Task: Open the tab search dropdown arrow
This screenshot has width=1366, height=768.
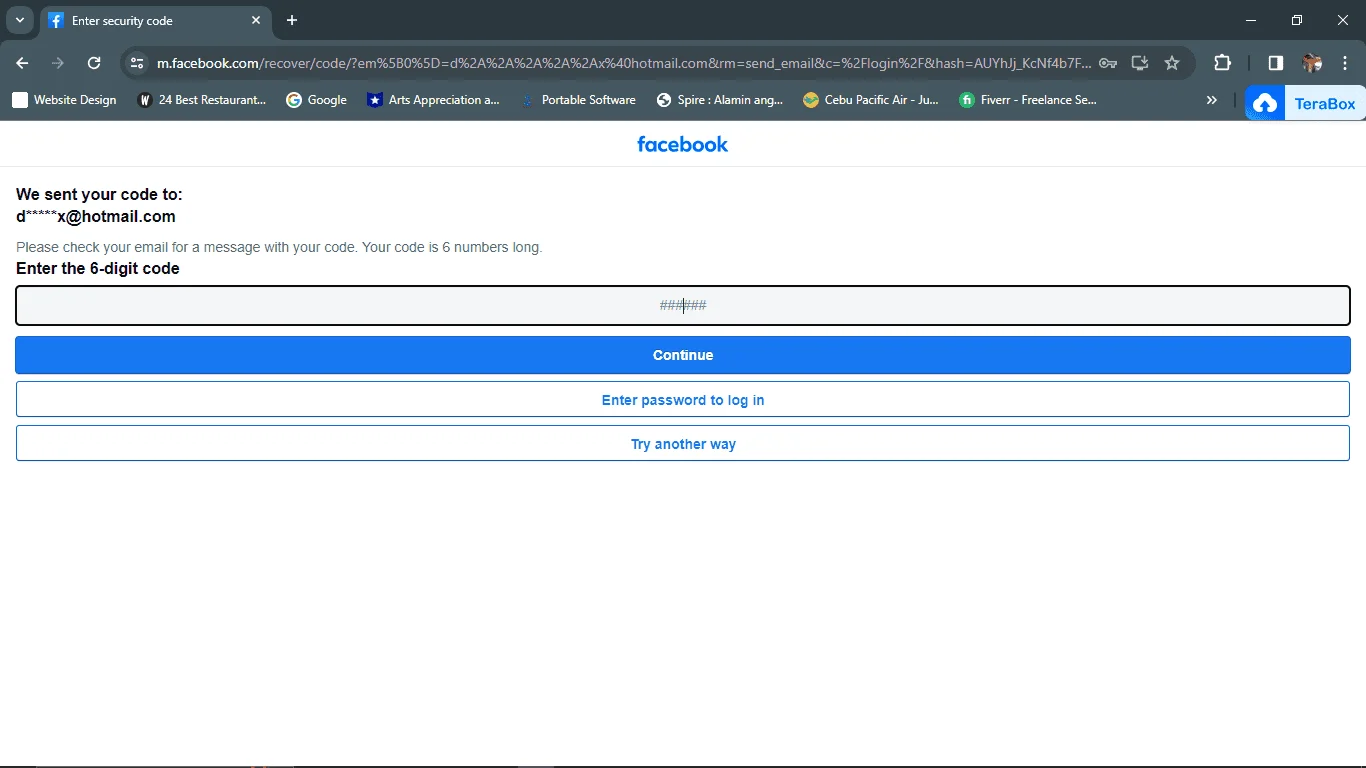Action: point(19,20)
